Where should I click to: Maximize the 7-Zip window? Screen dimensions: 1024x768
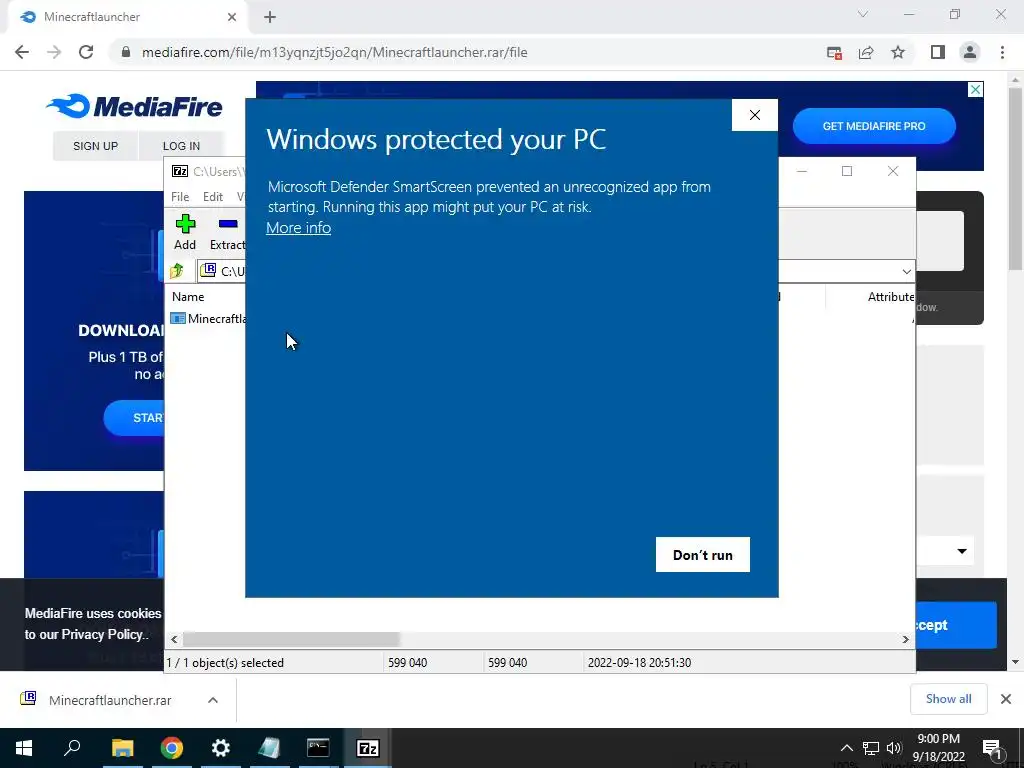coord(847,171)
